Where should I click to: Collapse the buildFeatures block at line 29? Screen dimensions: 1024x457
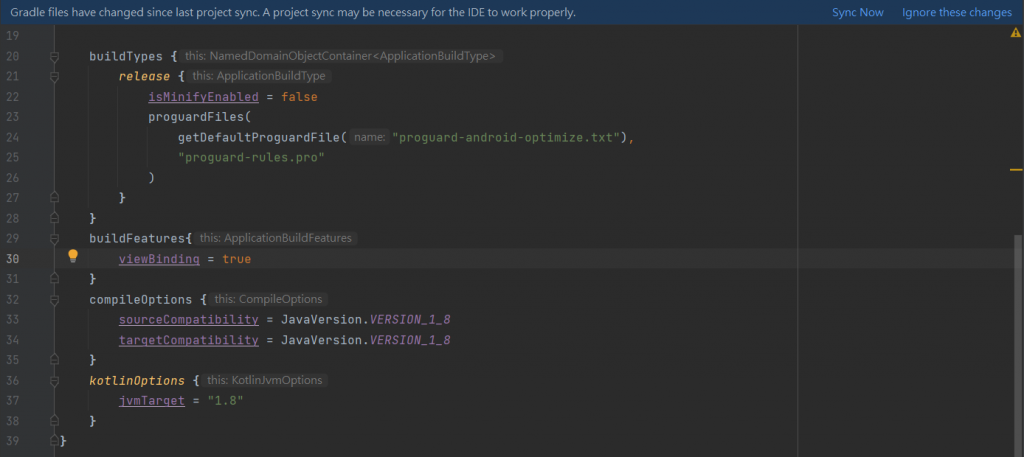coord(54,238)
